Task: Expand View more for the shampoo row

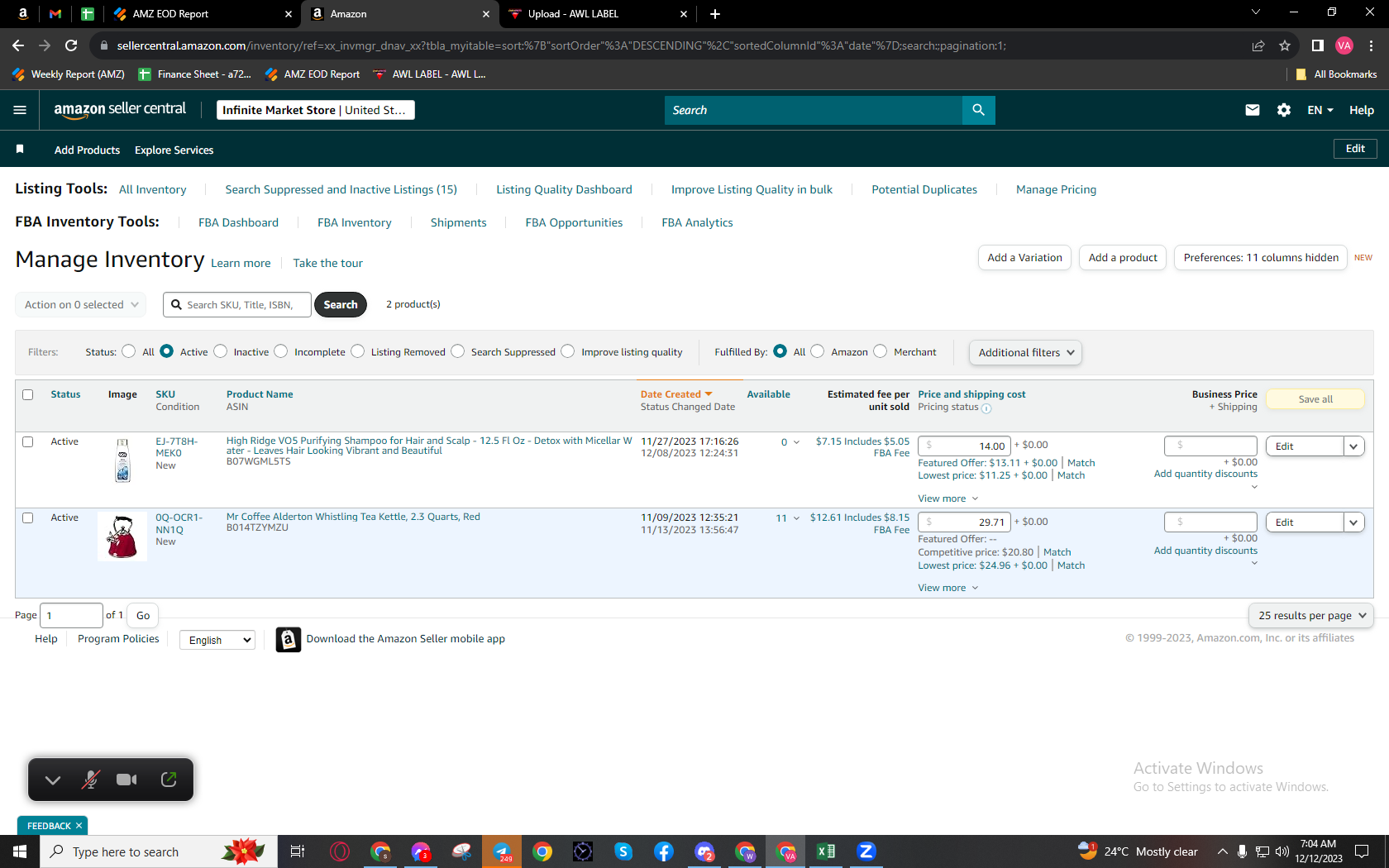Action: click(x=947, y=498)
